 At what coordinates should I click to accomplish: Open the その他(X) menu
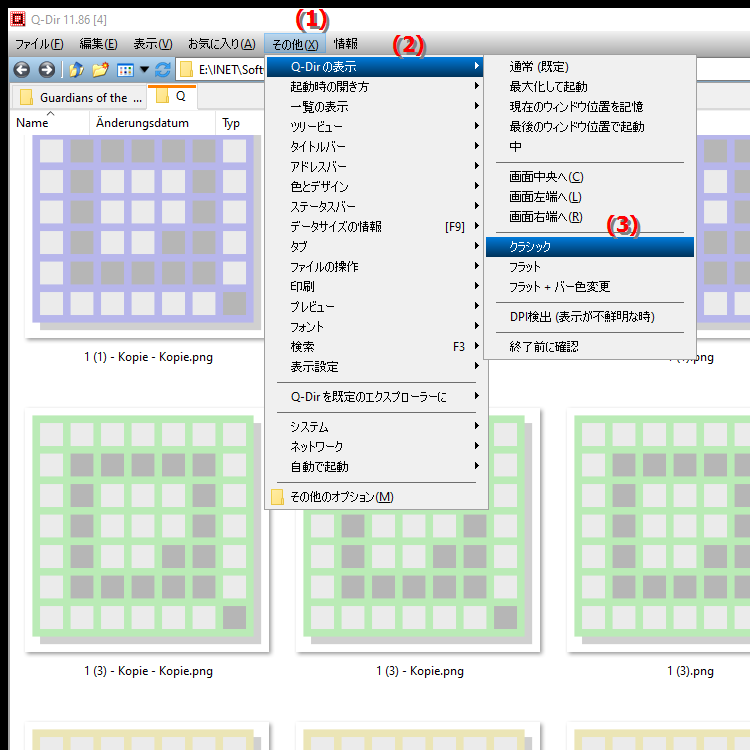(x=295, y=44)
